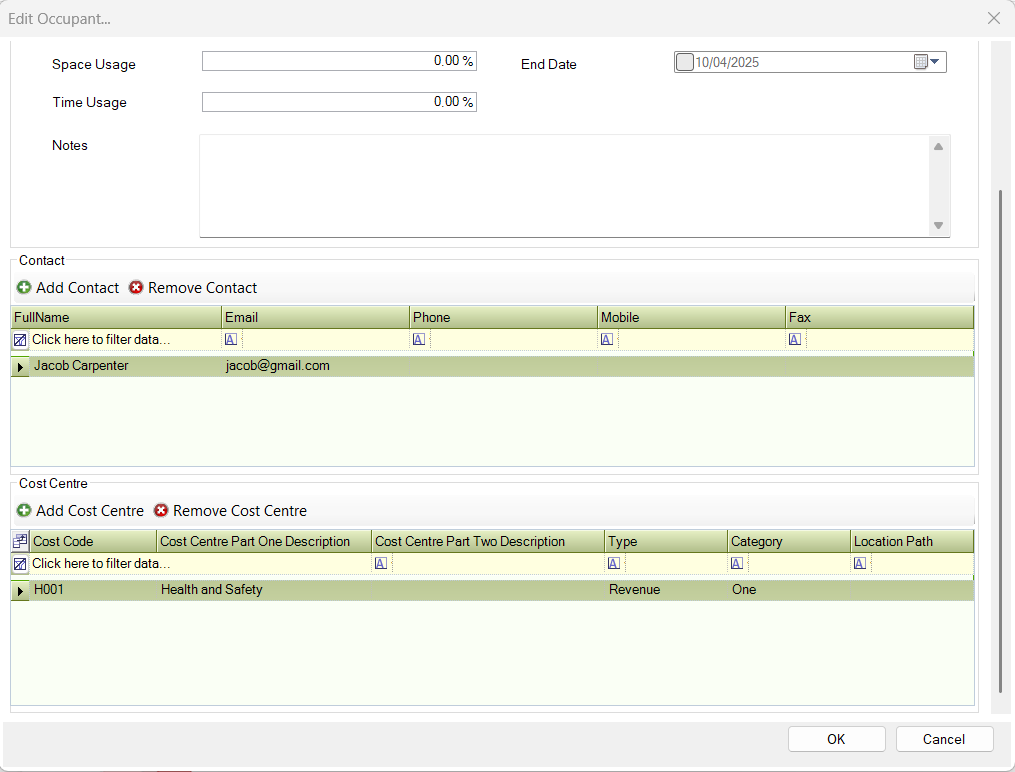Expand the H001 cost centre row arrow
The image size is (1015, 772).
(x=20, y=591)
